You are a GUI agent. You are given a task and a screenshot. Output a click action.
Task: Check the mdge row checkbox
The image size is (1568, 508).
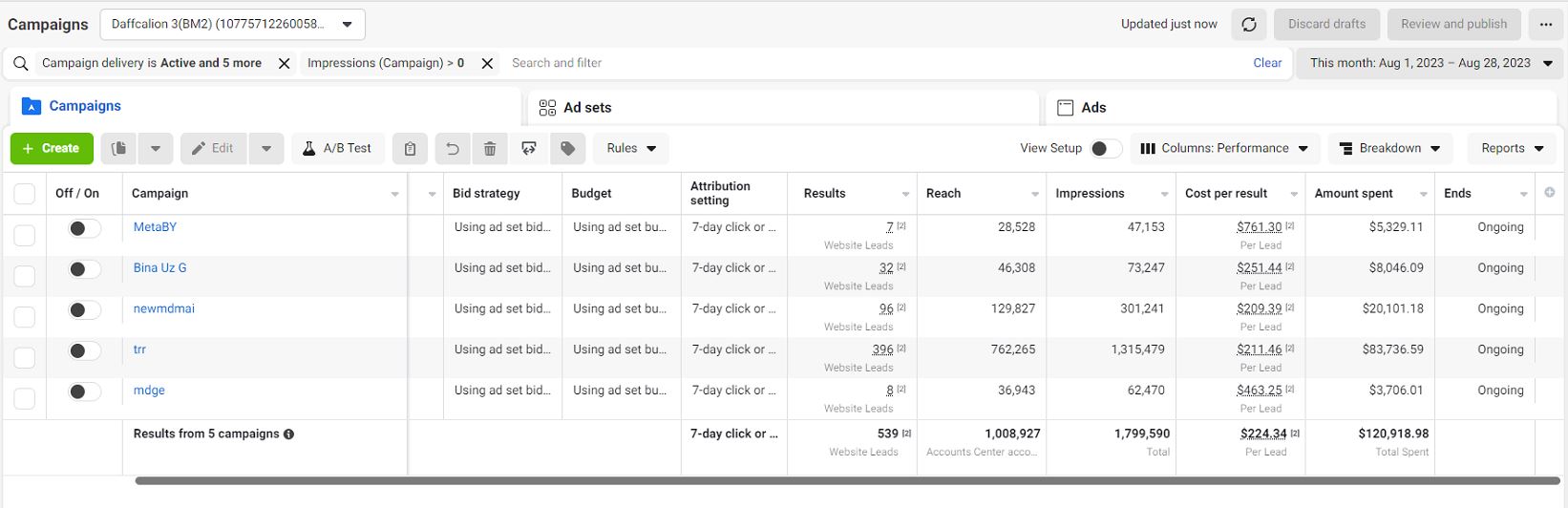[25, 399]
